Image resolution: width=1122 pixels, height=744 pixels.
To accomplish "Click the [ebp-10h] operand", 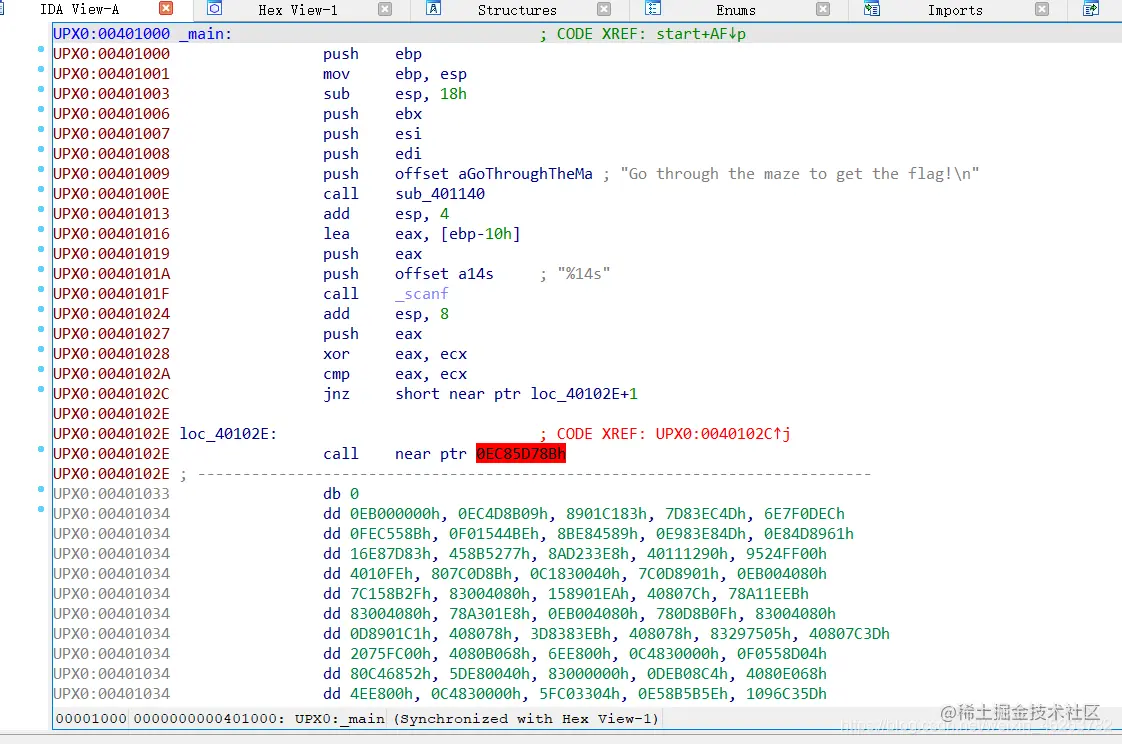I will [480, 234].
